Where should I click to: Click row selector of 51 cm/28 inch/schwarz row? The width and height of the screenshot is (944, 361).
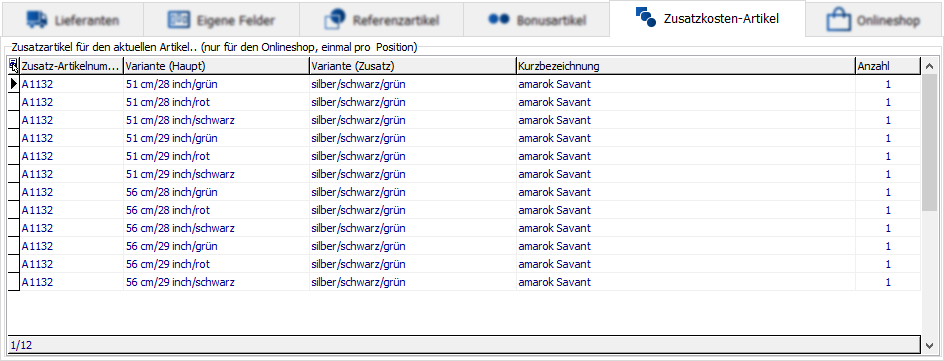(x=14, y=120)
